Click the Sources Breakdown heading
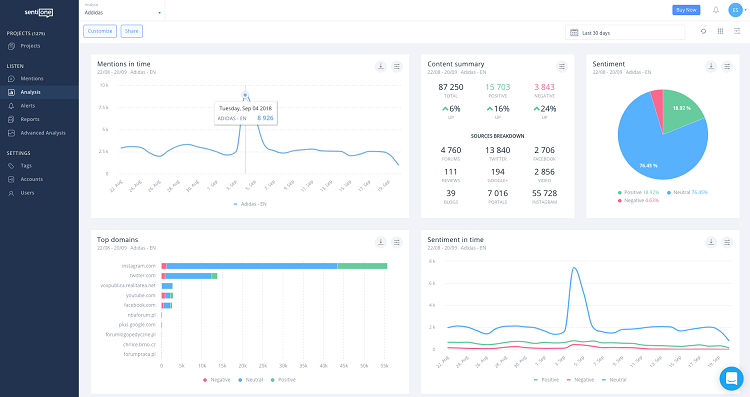This screenshot has width=750, height=397. 497,136
